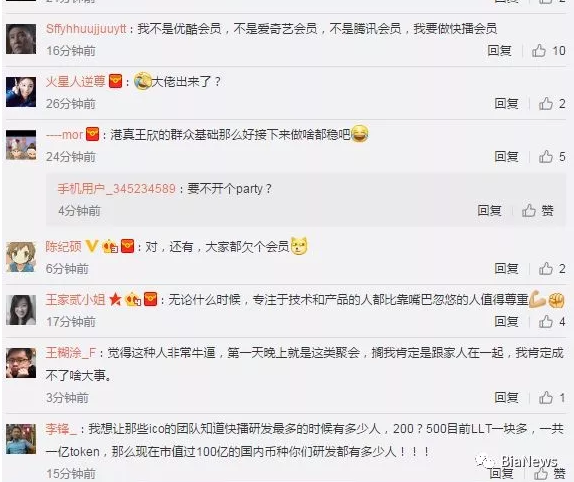Click 陈纪硕's cartoon avatar
The image size is (574, 482).
(21, 257)
